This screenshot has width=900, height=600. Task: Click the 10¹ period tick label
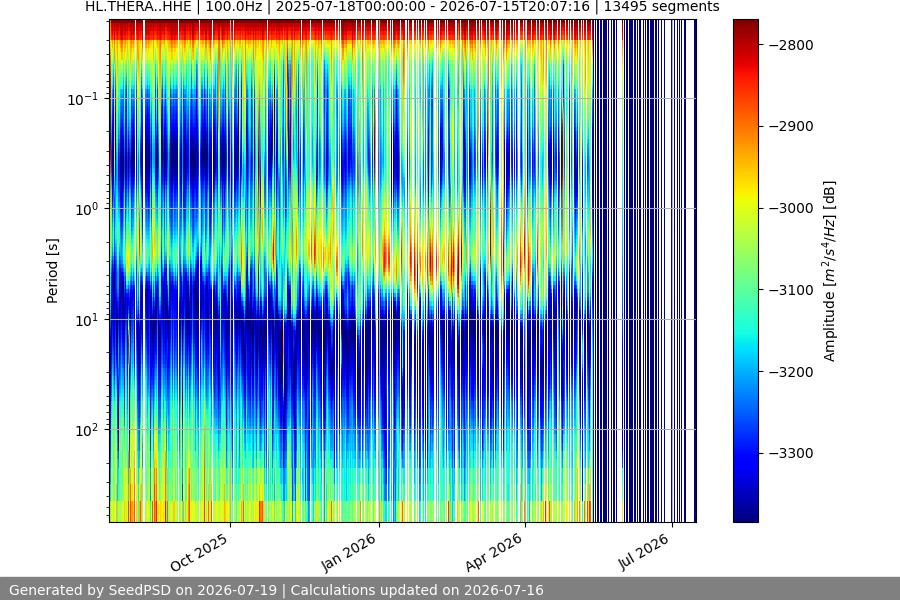[87, 320]
